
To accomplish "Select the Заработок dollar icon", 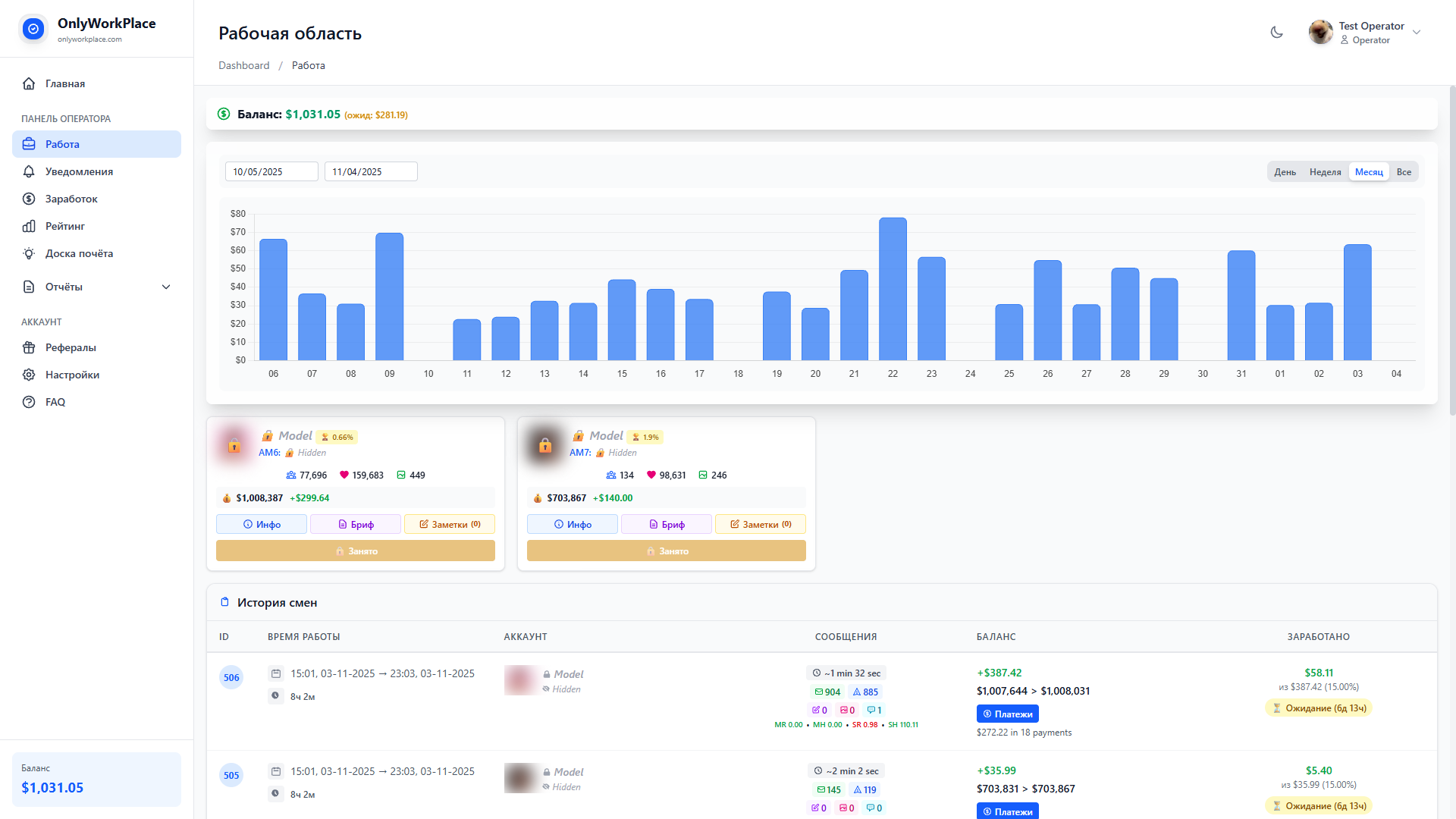I will point(29,199).
